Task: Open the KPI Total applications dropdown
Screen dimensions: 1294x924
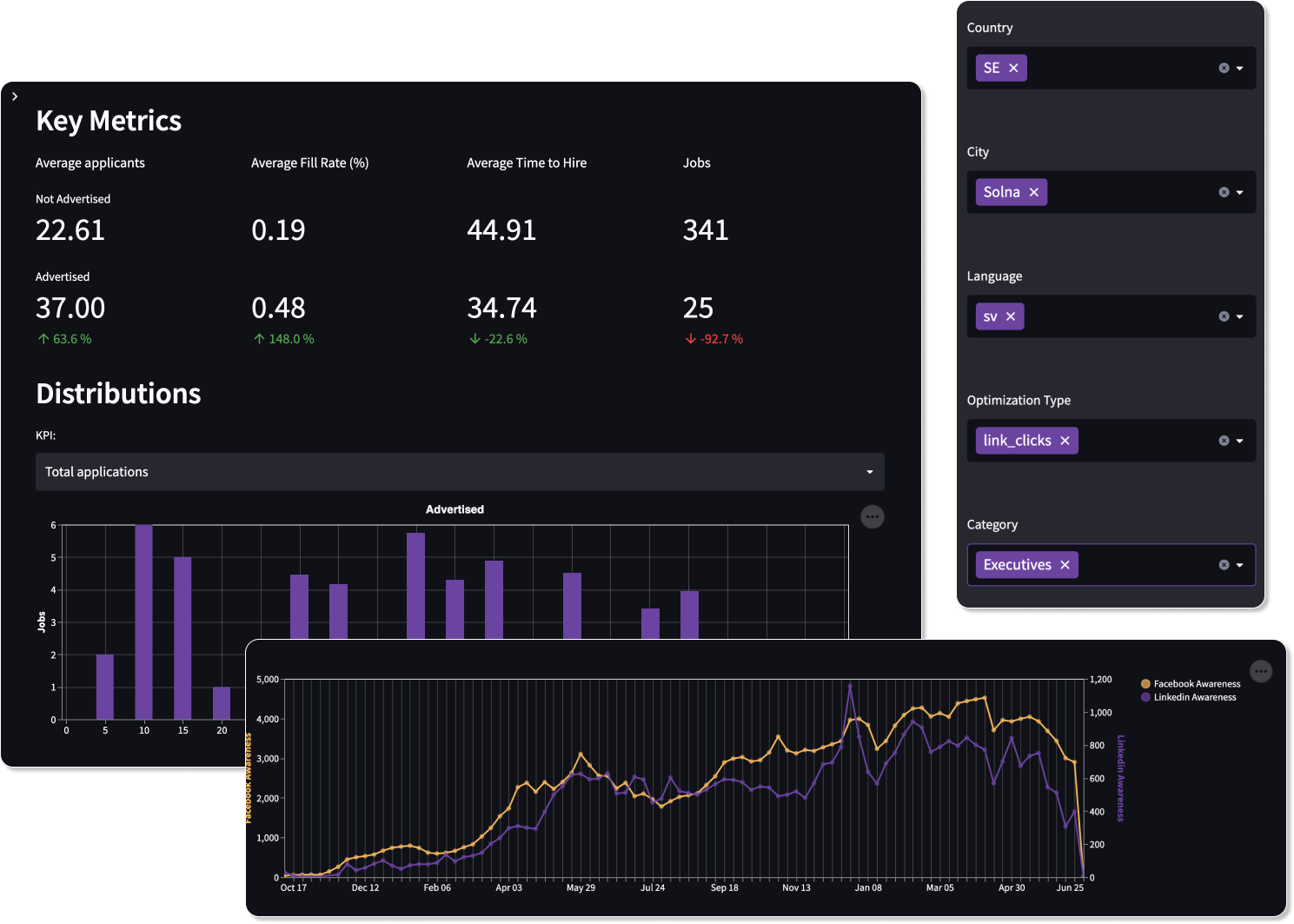Action: click(459, 472)
